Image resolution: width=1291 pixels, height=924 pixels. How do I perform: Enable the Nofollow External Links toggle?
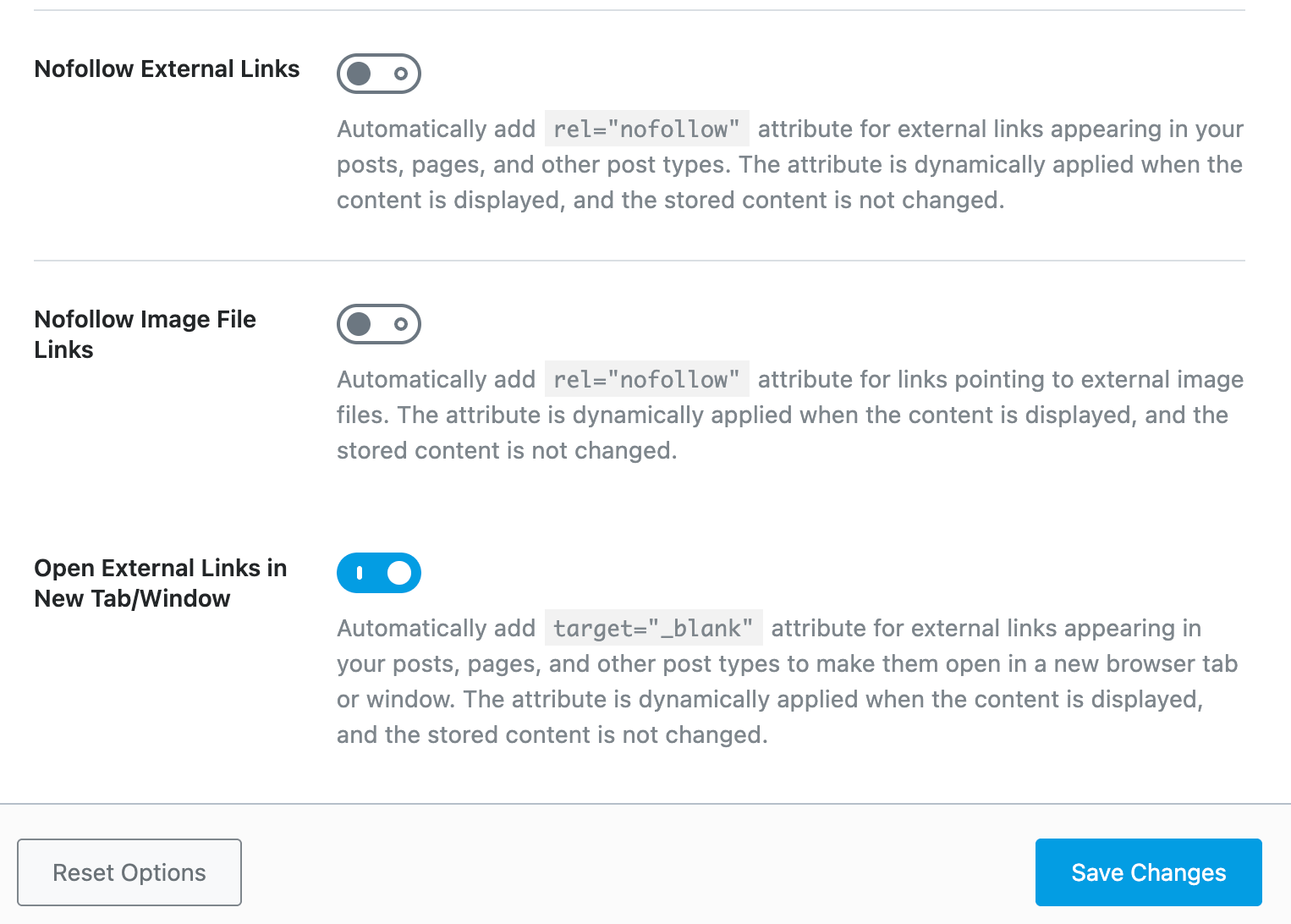(x=378, y=74)
